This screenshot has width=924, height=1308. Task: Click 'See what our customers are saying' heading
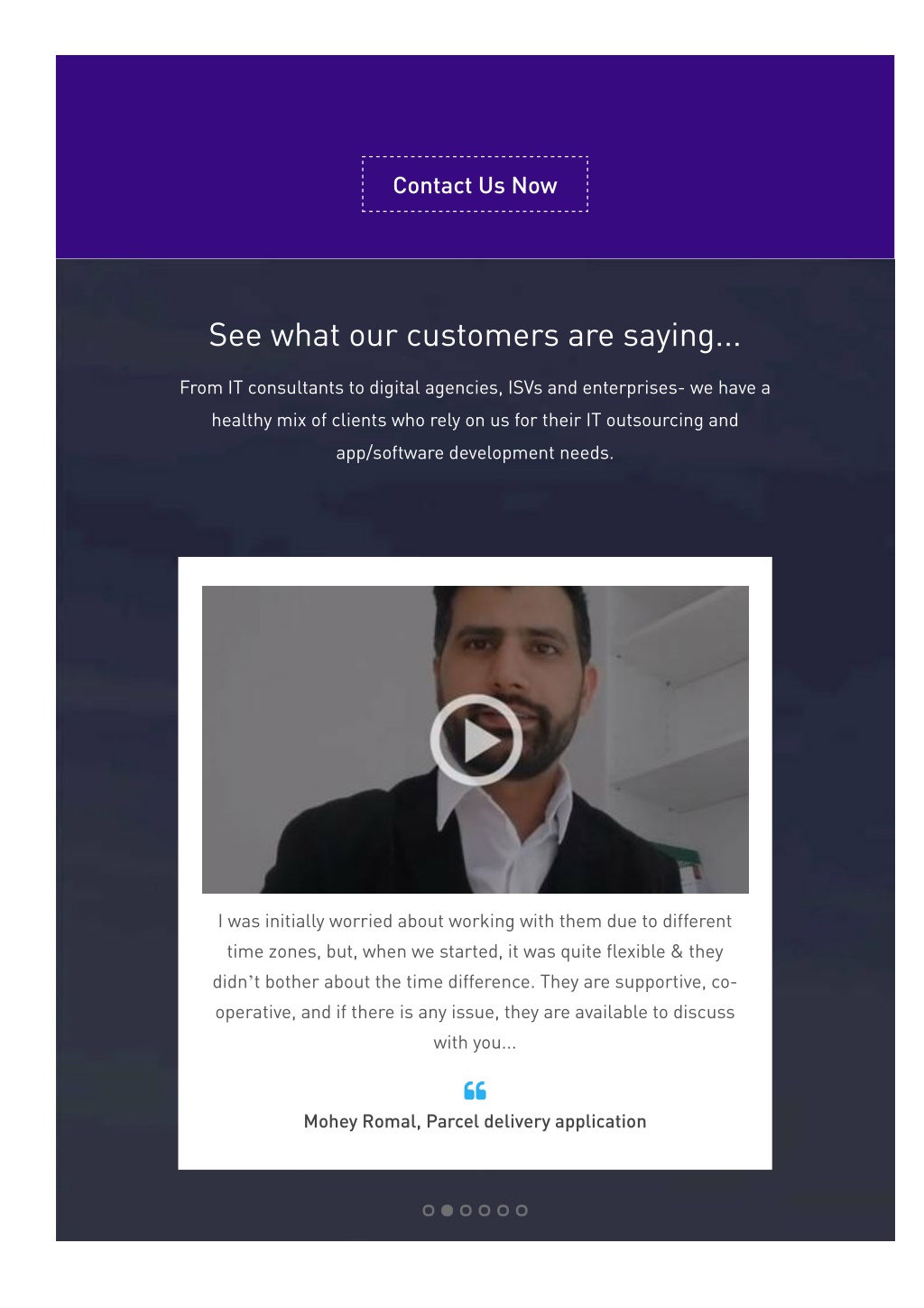[475, 335]
